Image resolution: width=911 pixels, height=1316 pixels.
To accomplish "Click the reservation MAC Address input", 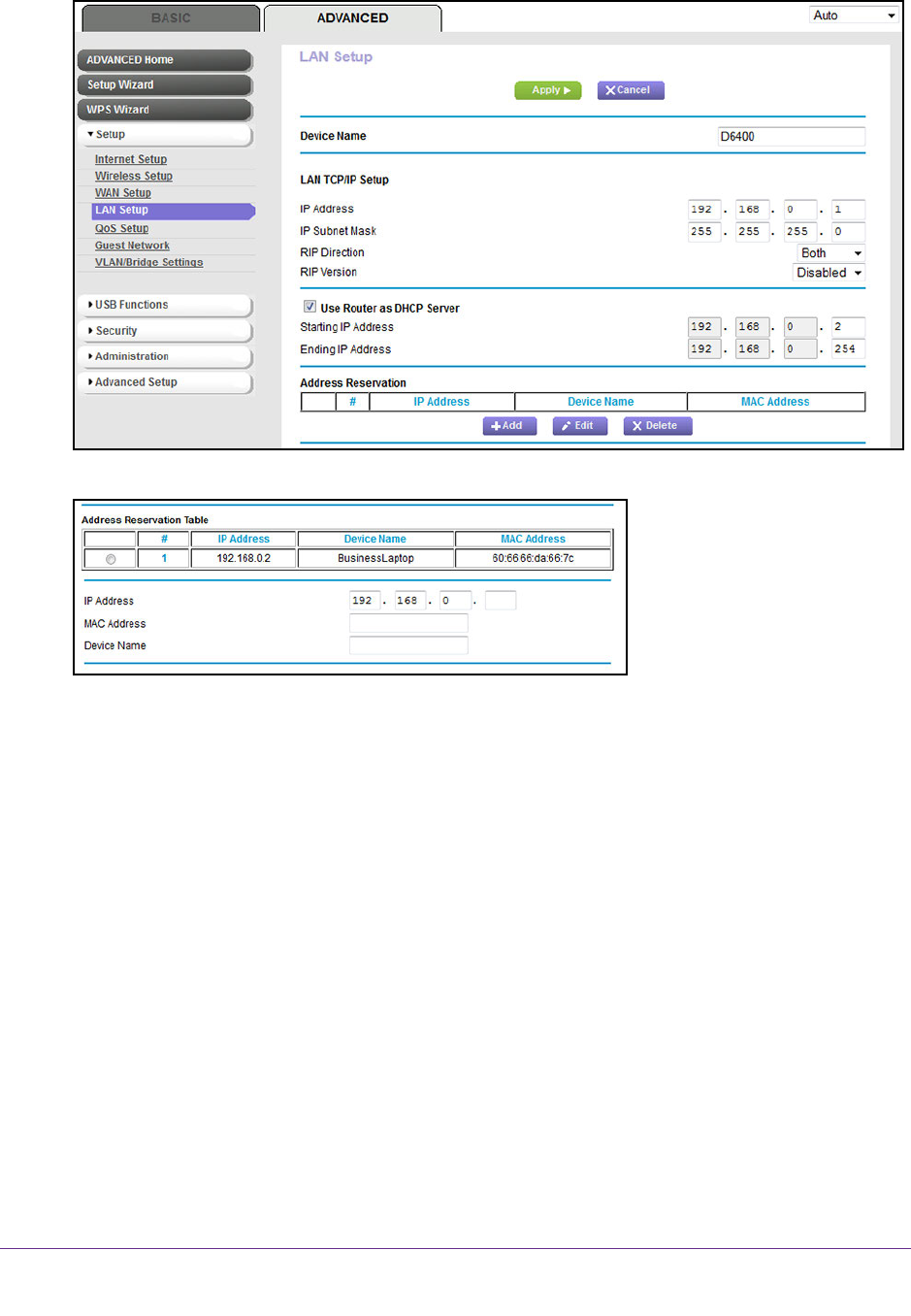I will coord(408,623).
